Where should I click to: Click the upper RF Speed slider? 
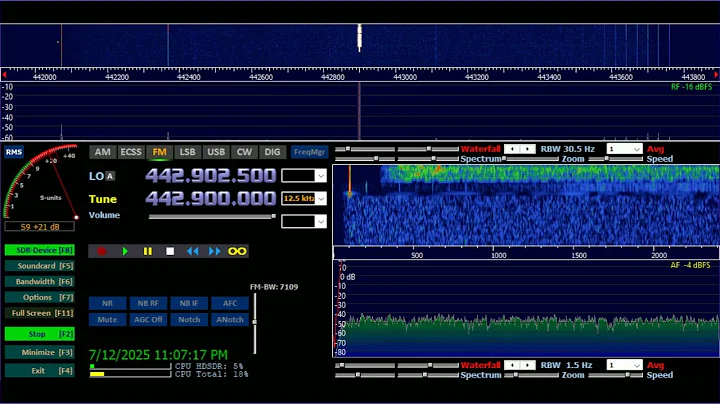[x=616, y=159]
